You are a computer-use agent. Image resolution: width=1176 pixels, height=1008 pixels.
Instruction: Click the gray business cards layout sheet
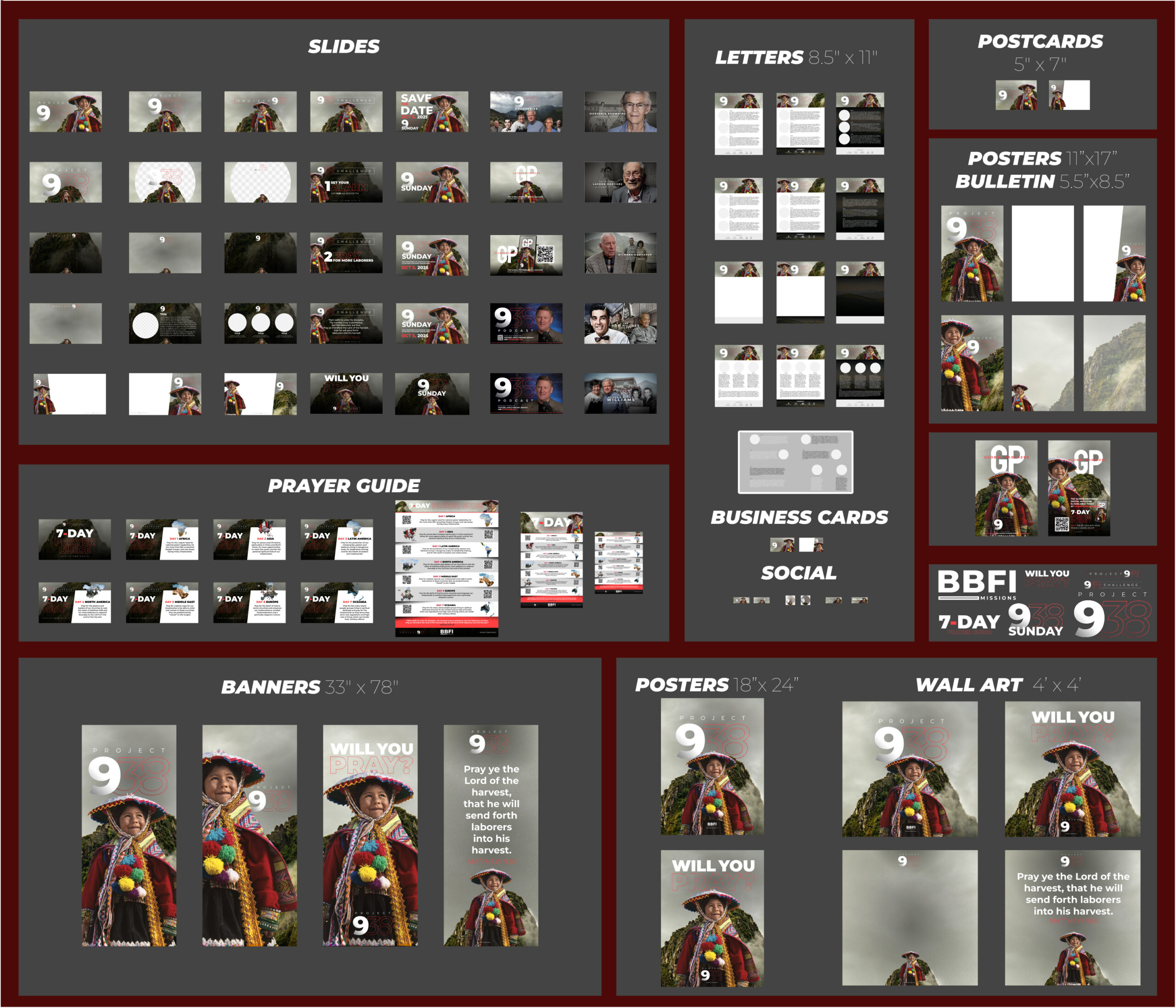[795, 462]
